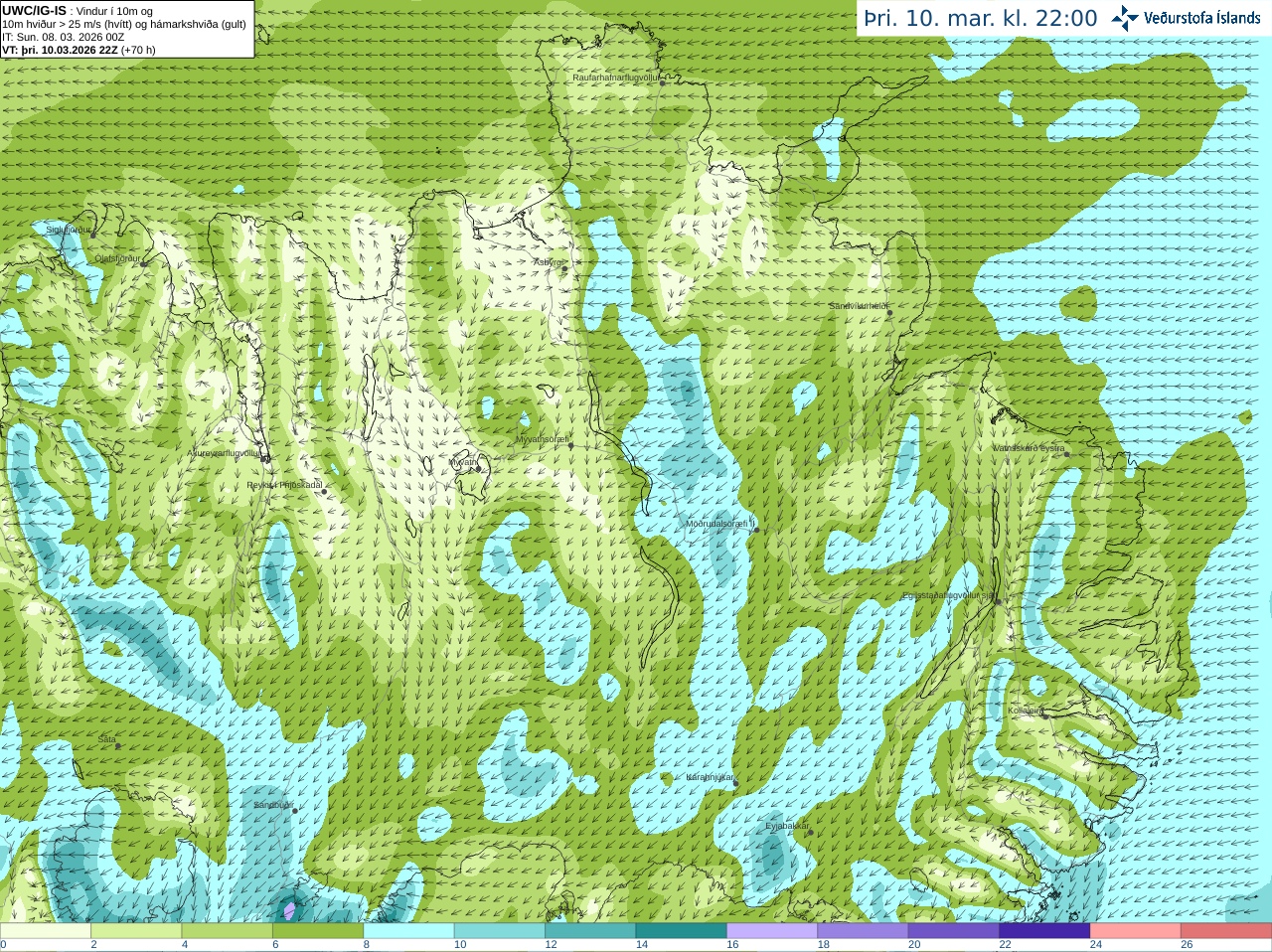The width and height of the screenshot is (1272, 952).
Task: Select the Ásbyrgi station label
Action: click(x=548, y=262)
